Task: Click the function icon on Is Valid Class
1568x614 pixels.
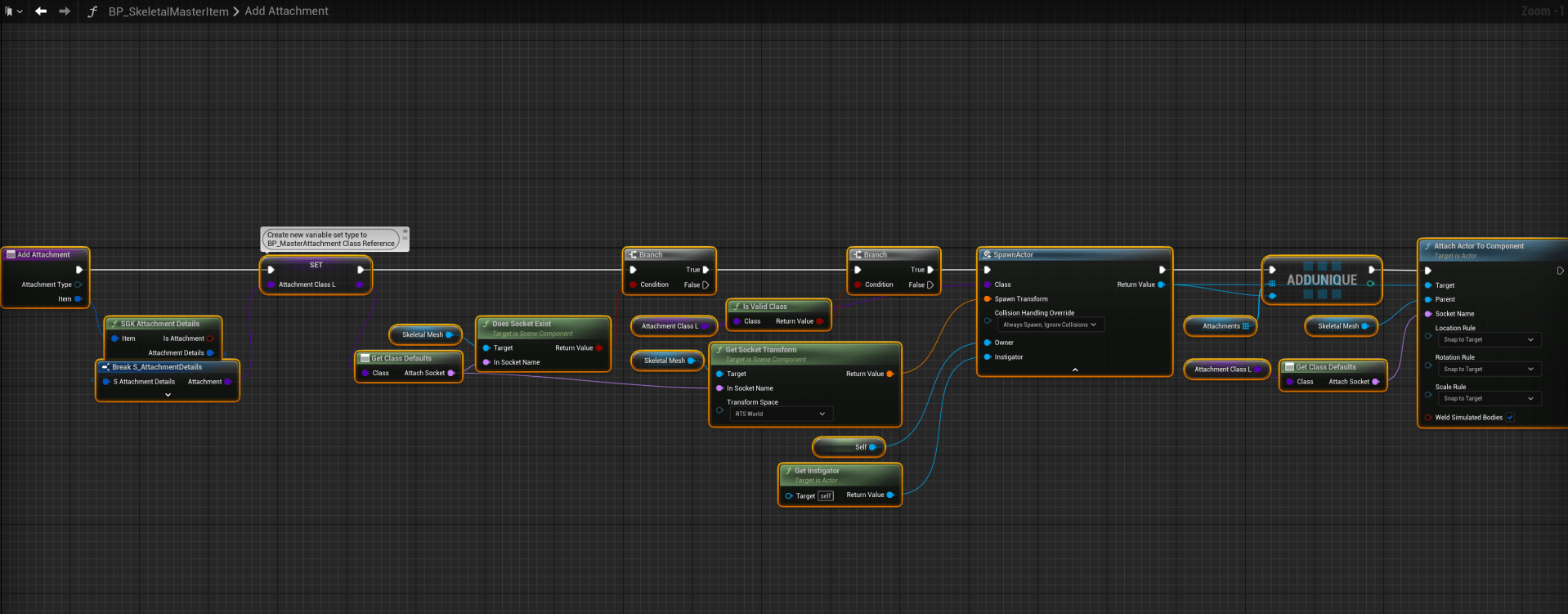Action: (737, 307)
